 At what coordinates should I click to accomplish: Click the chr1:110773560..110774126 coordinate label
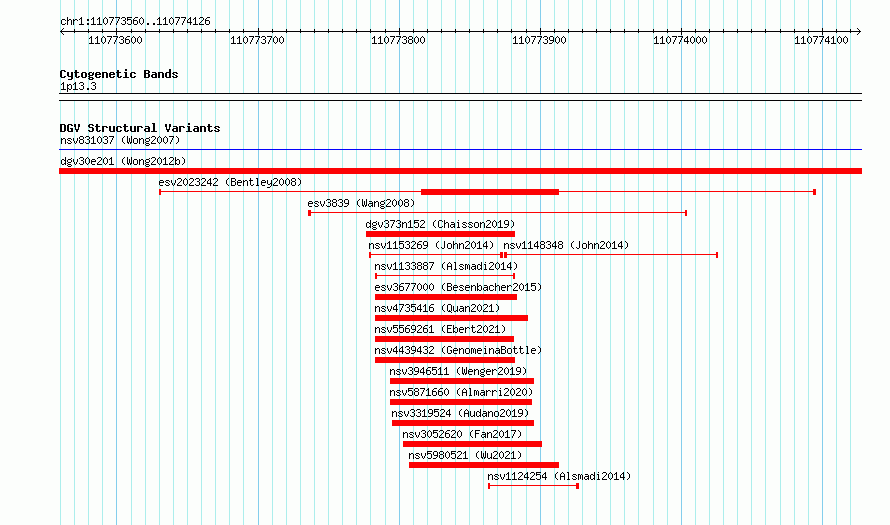135,21
